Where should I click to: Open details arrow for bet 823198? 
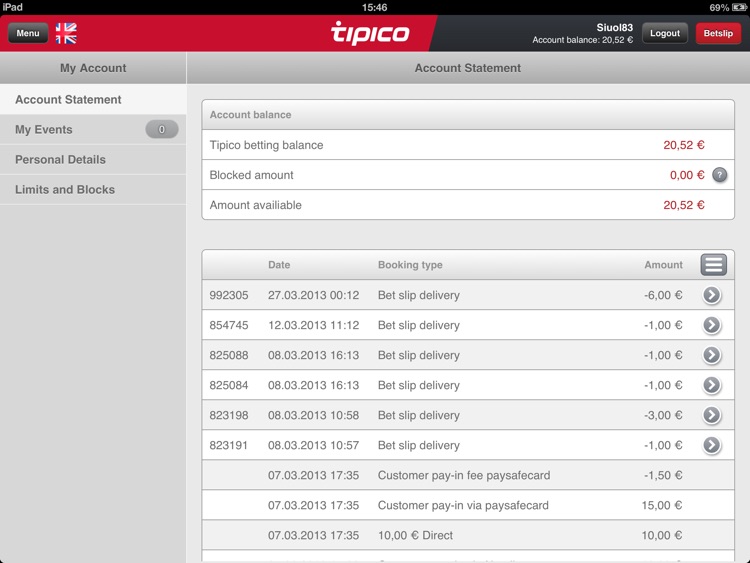click(712, 415)
